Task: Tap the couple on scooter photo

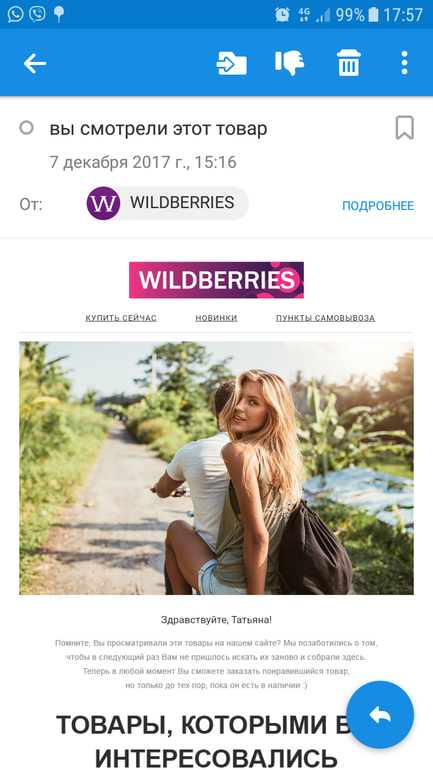Action: (x=216, y=468)
